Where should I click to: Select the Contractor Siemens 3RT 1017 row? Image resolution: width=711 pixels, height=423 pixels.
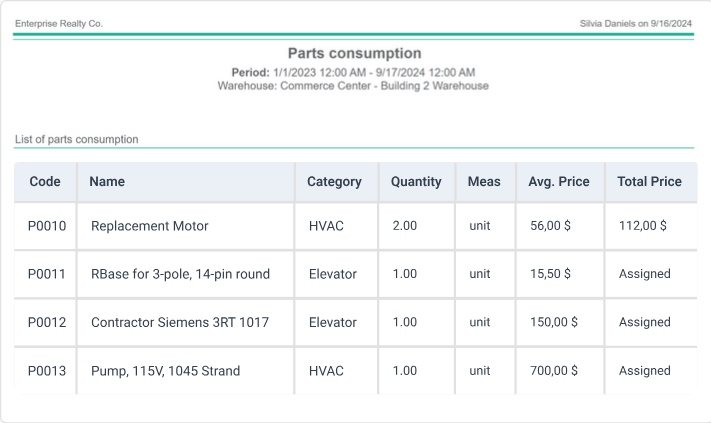pyautogui.click(x=180, y=322)
